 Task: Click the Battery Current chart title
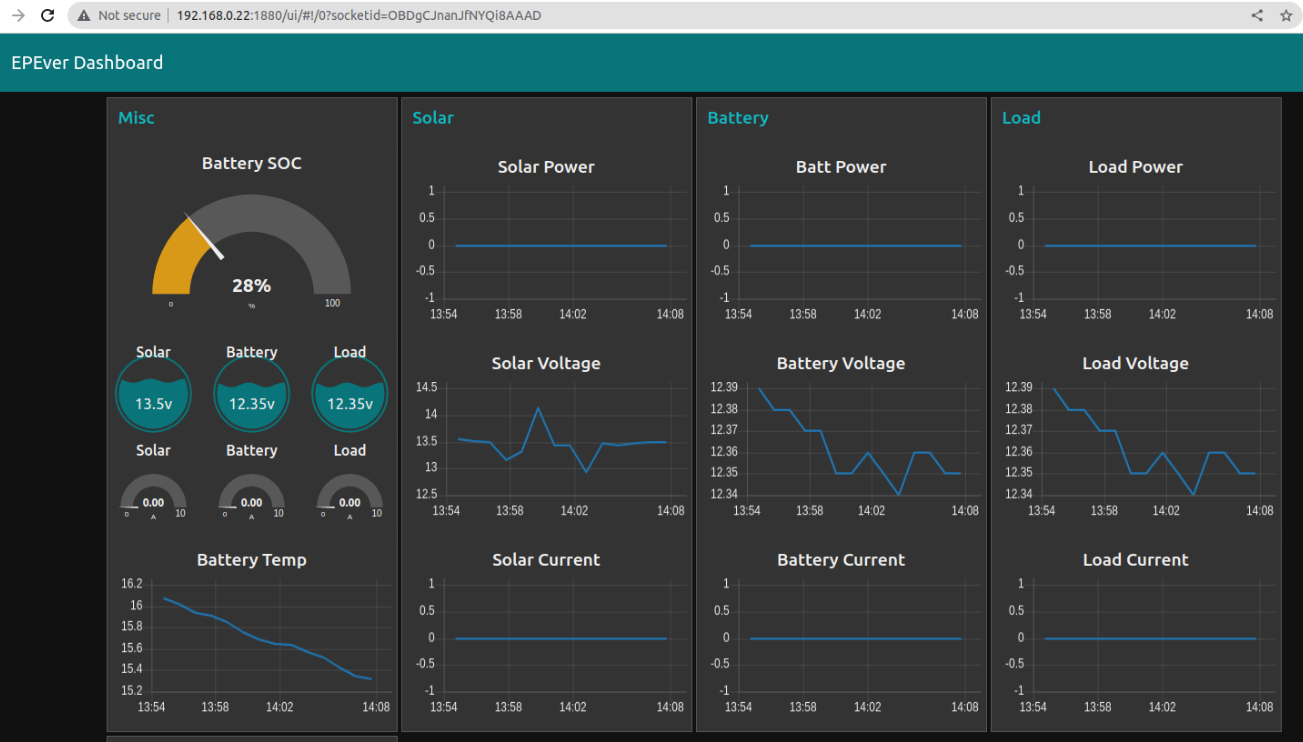841,560
